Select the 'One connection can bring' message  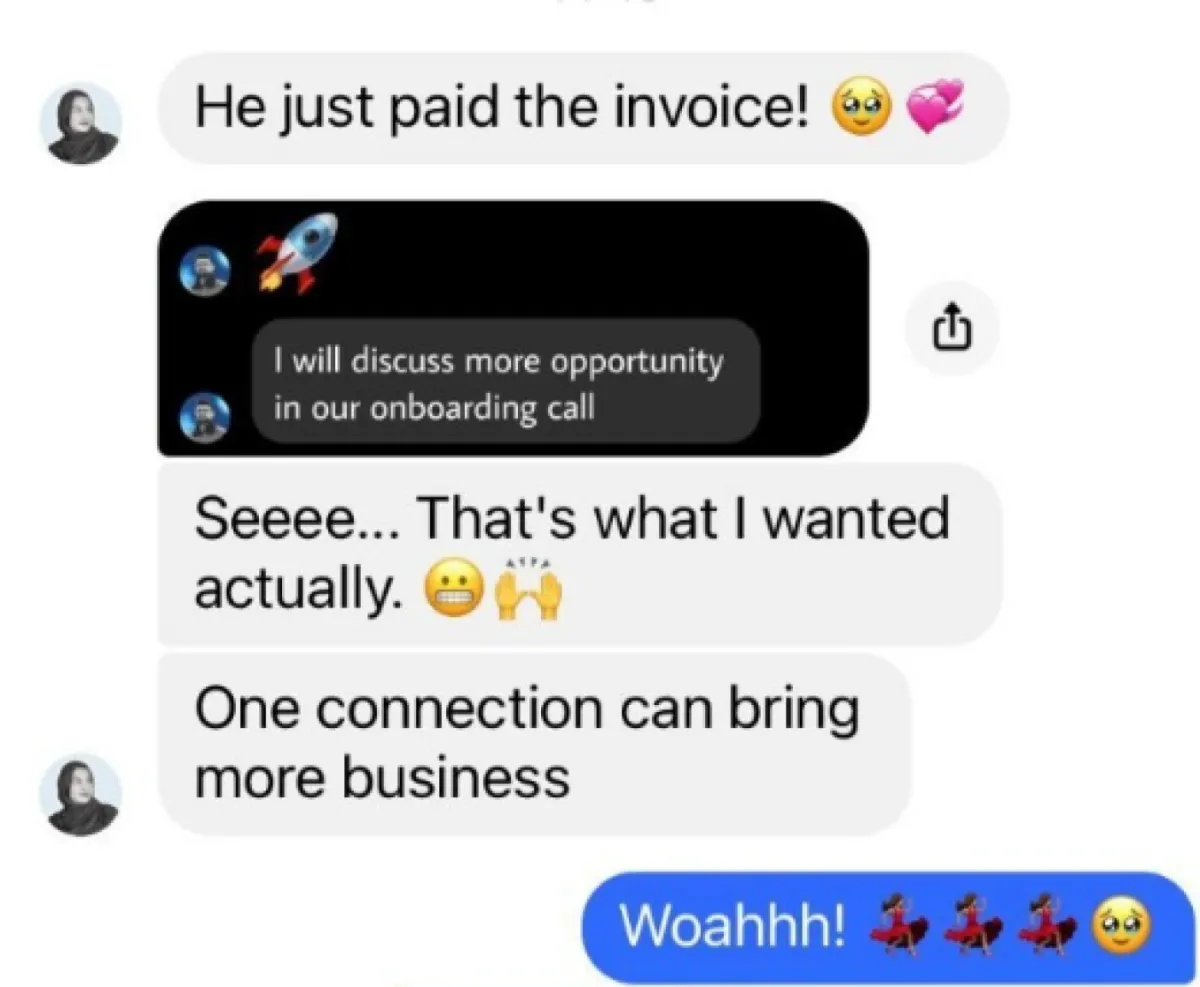[x=535, y=743]
